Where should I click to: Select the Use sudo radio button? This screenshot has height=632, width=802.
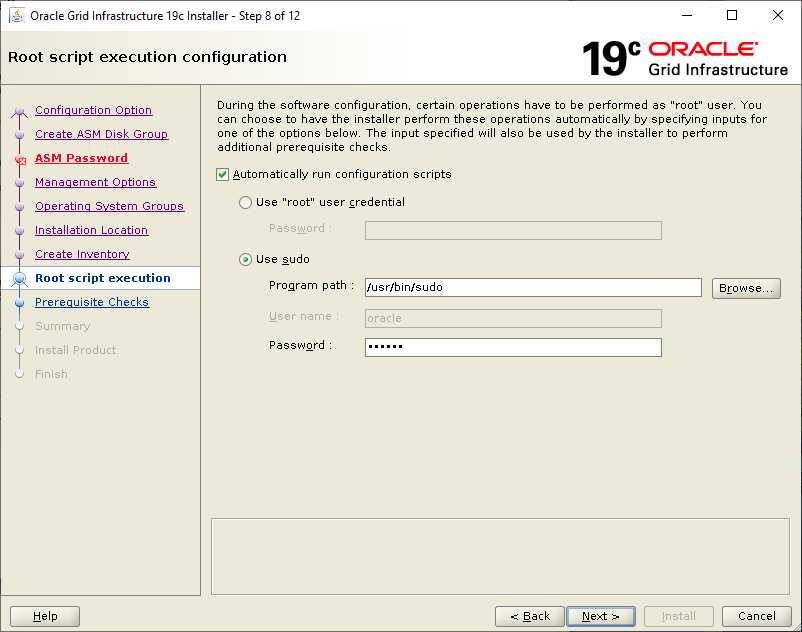pos(246,260)
